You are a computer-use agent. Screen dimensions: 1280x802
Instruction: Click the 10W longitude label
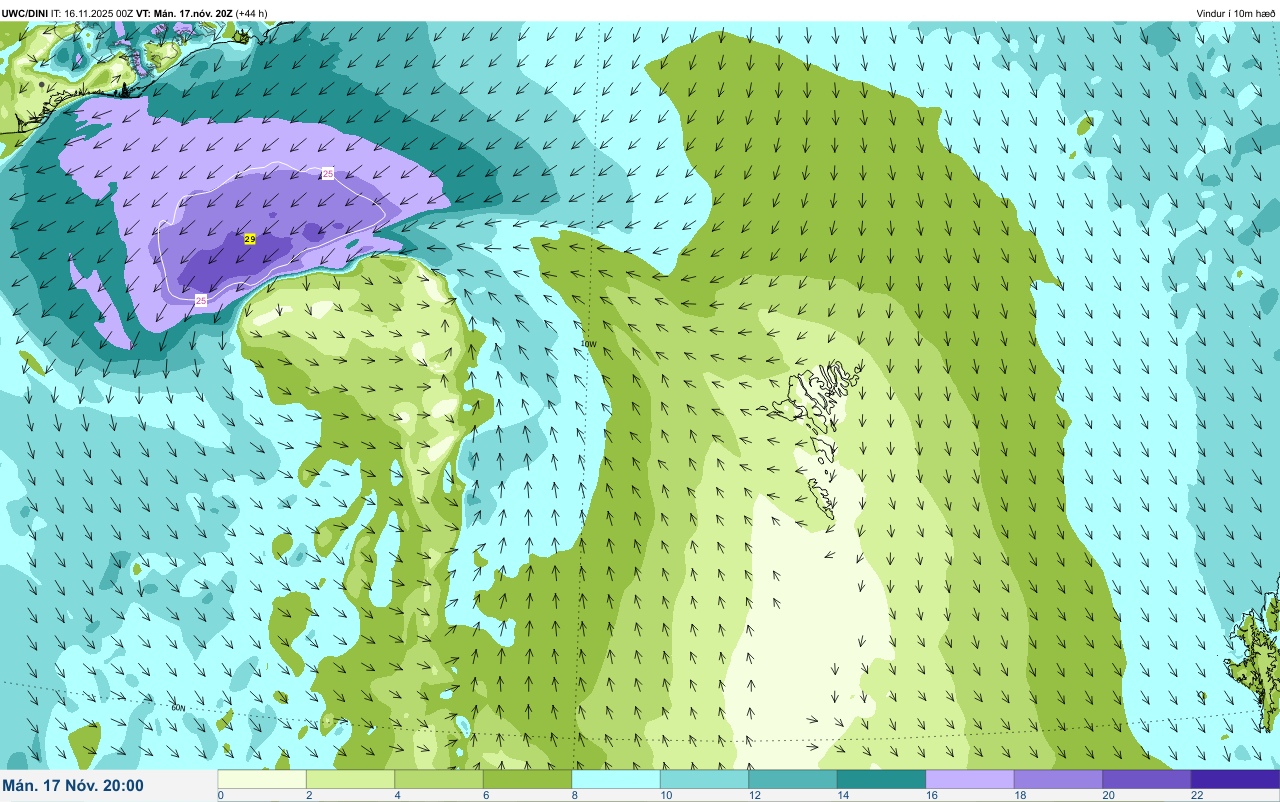tap(588, 344)
